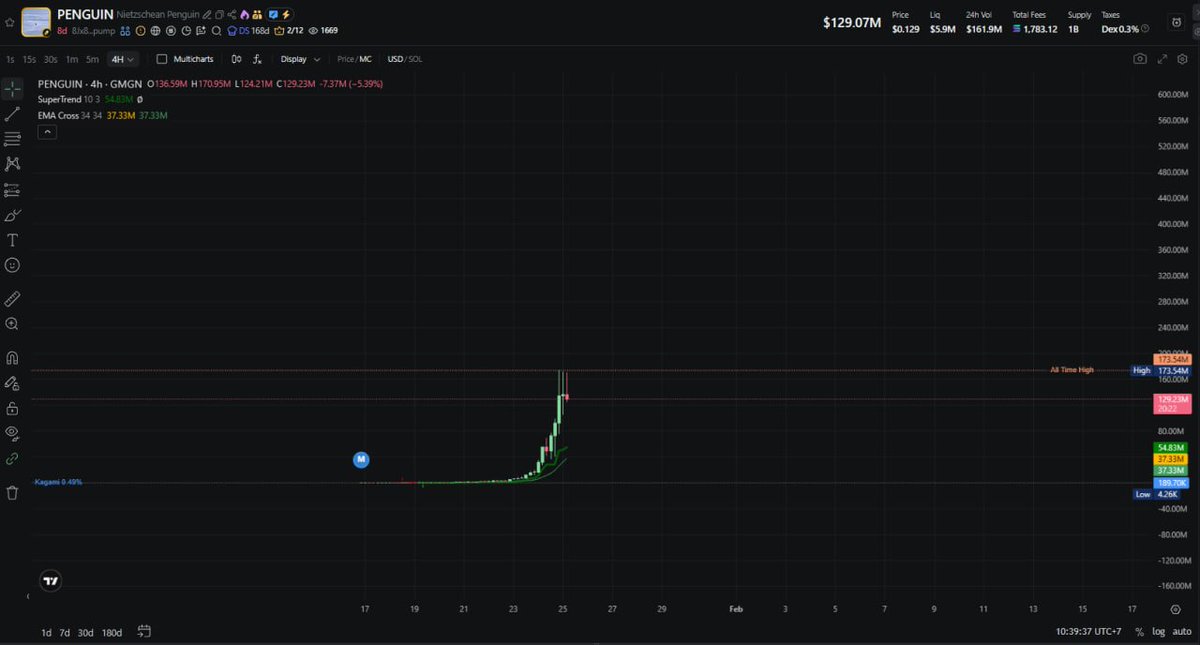Open the candlestick chart type icon
This screenshot has height=645, width=1200.
click(x=237, y=59)
